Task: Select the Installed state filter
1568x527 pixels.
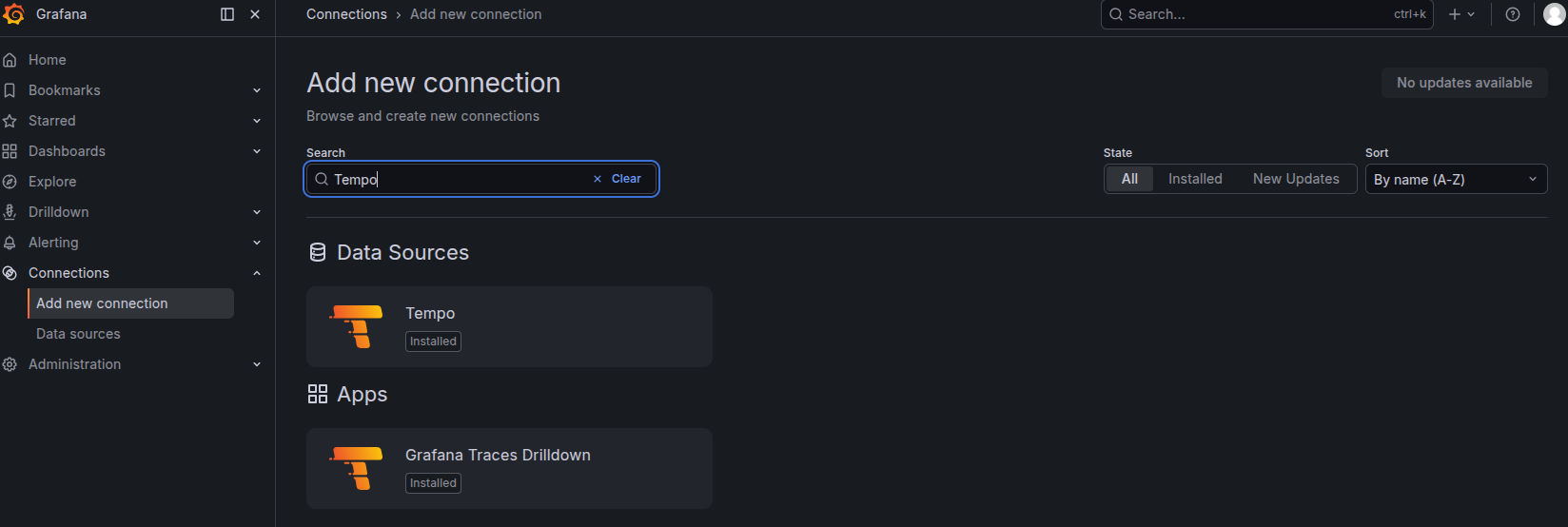Action: click(x=1195, y=179)
